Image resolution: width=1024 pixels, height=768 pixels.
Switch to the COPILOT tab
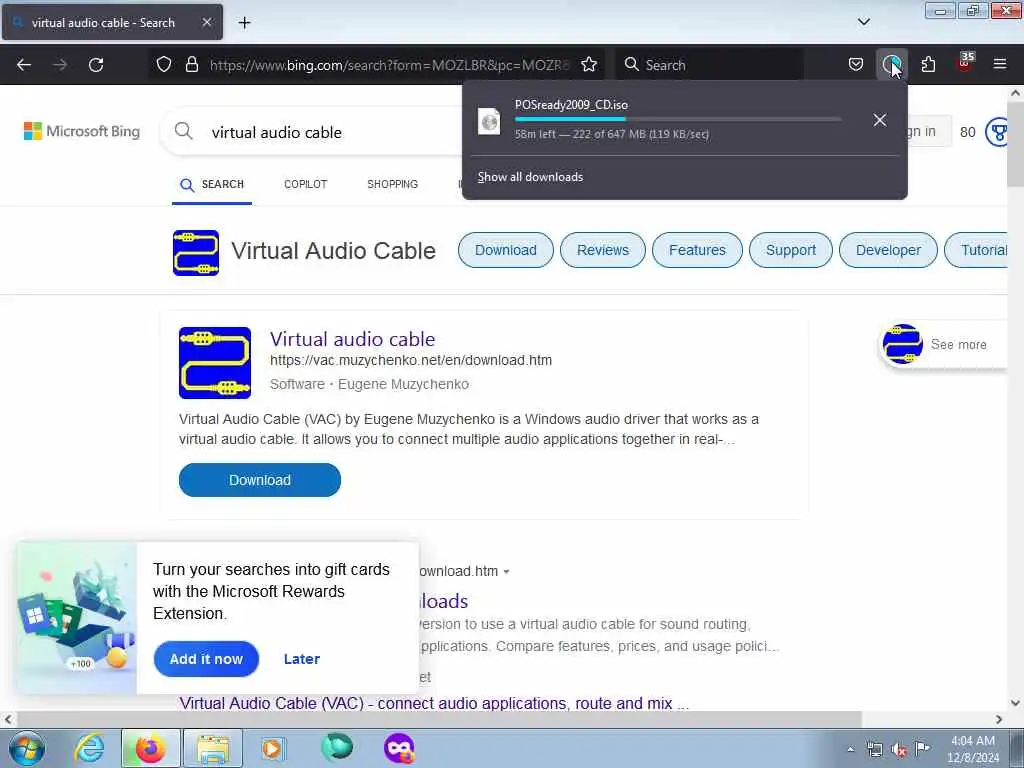306,184
